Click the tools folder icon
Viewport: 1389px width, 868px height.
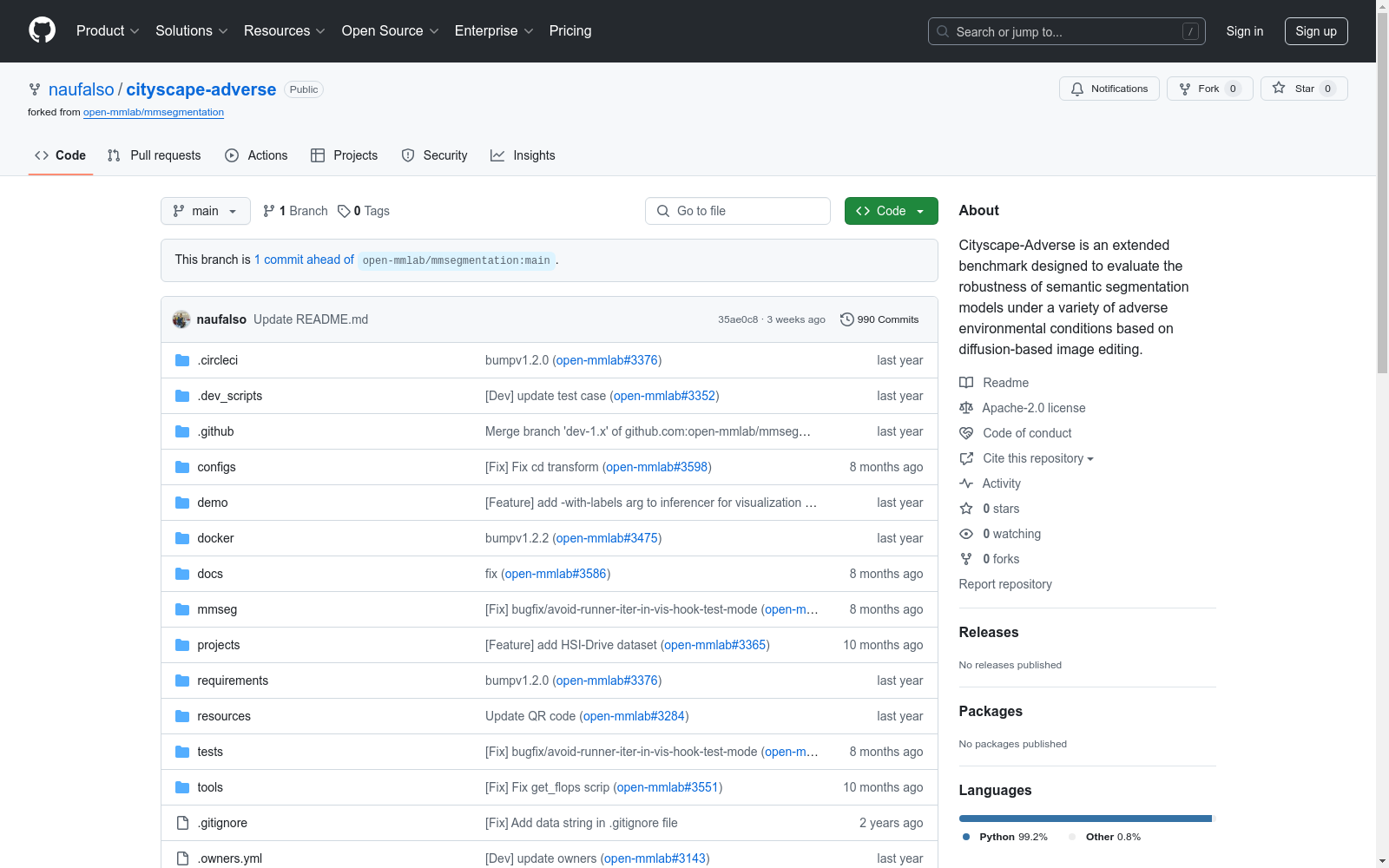tap(182, 787)
